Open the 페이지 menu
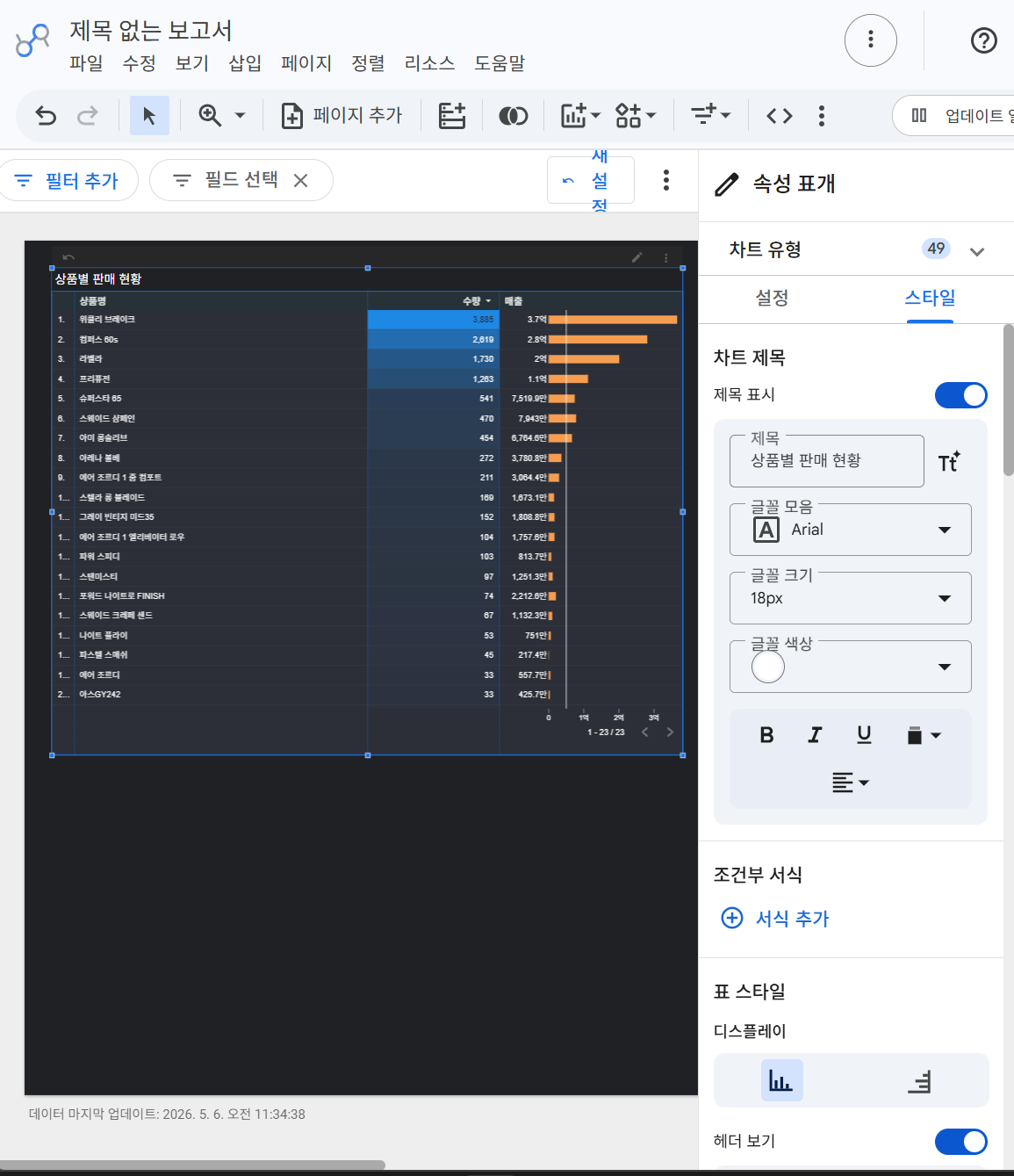1014x1176 pixels. click(306, 63)
